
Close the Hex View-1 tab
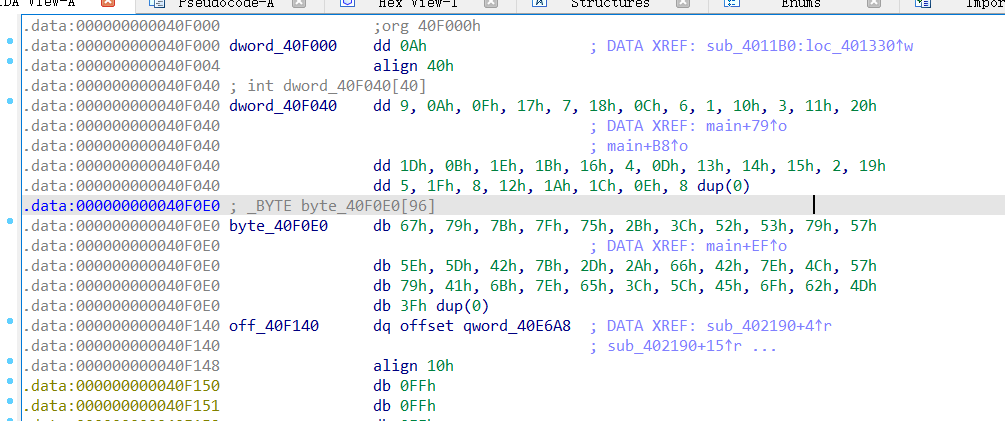coord(491,4)
